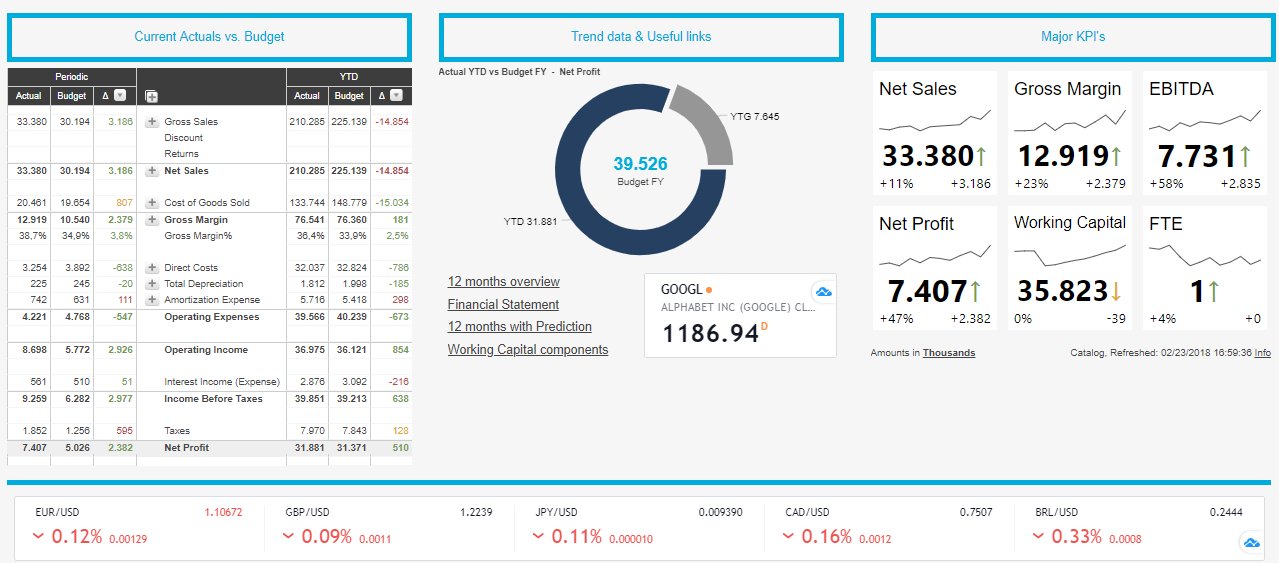Open the 12 months overview link
Screen dimensions: 1279x563
[504, 282]
